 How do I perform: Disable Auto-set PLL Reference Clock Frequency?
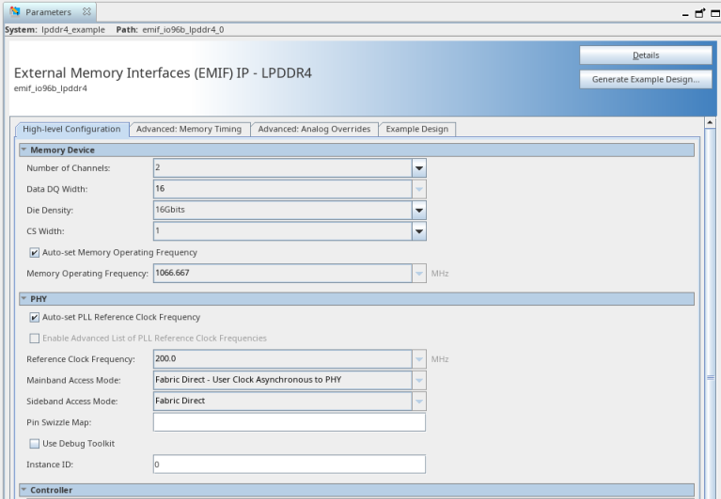pos(35,318)
